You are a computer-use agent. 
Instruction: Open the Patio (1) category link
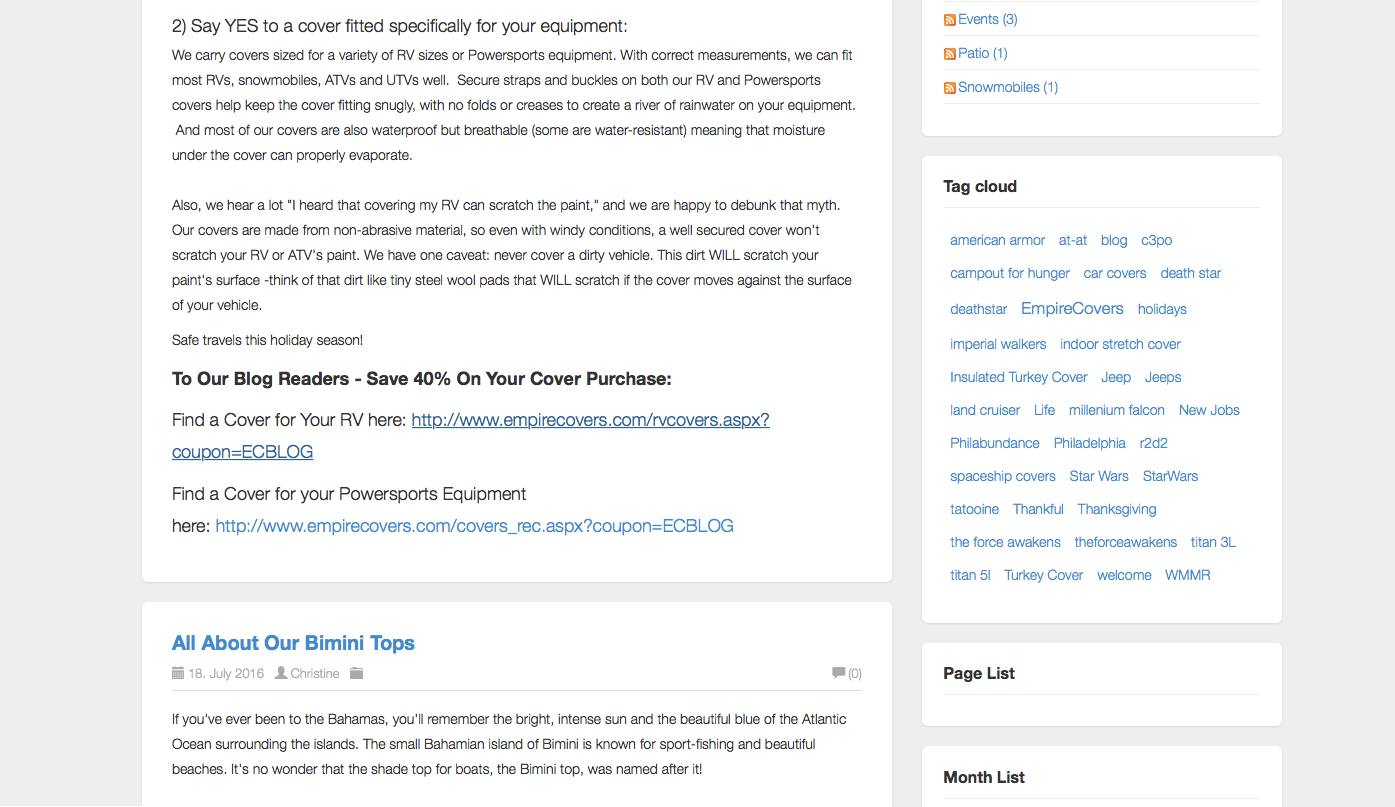[982, 53]
